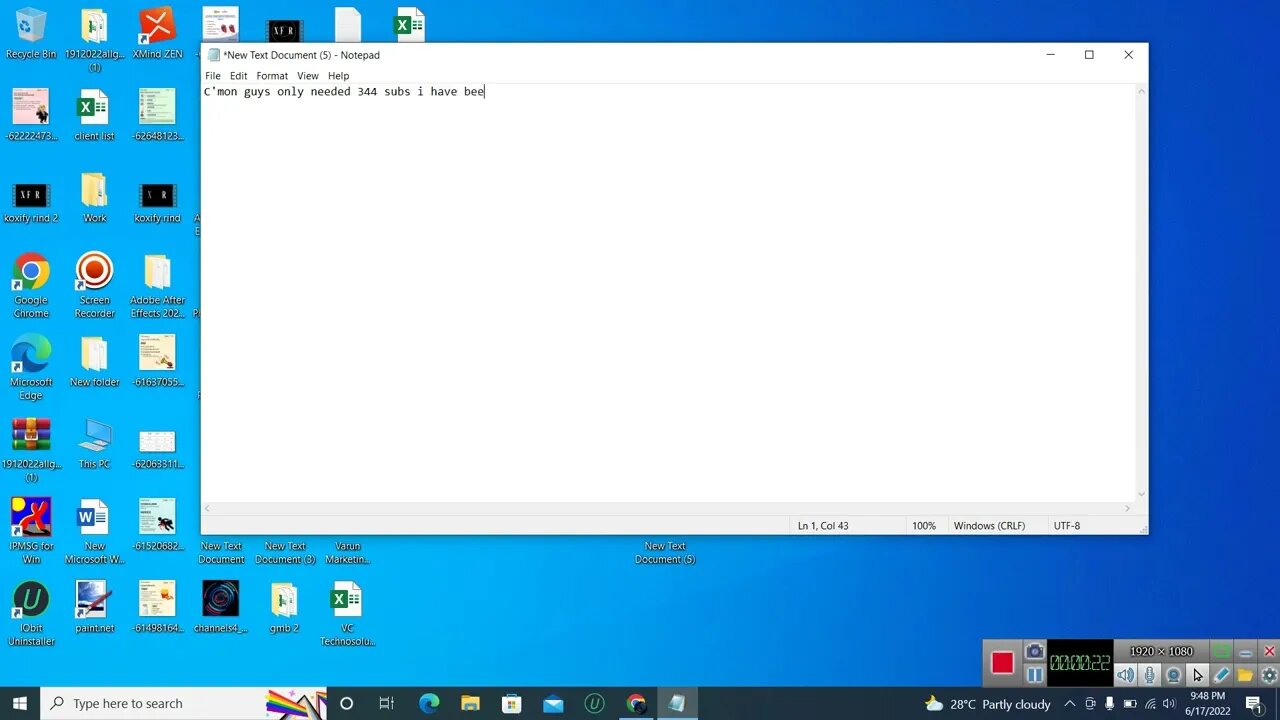Screen dimensions: 1280x720
Task: Open Task View from the taskbar
Action: click(x=387, y=703)
